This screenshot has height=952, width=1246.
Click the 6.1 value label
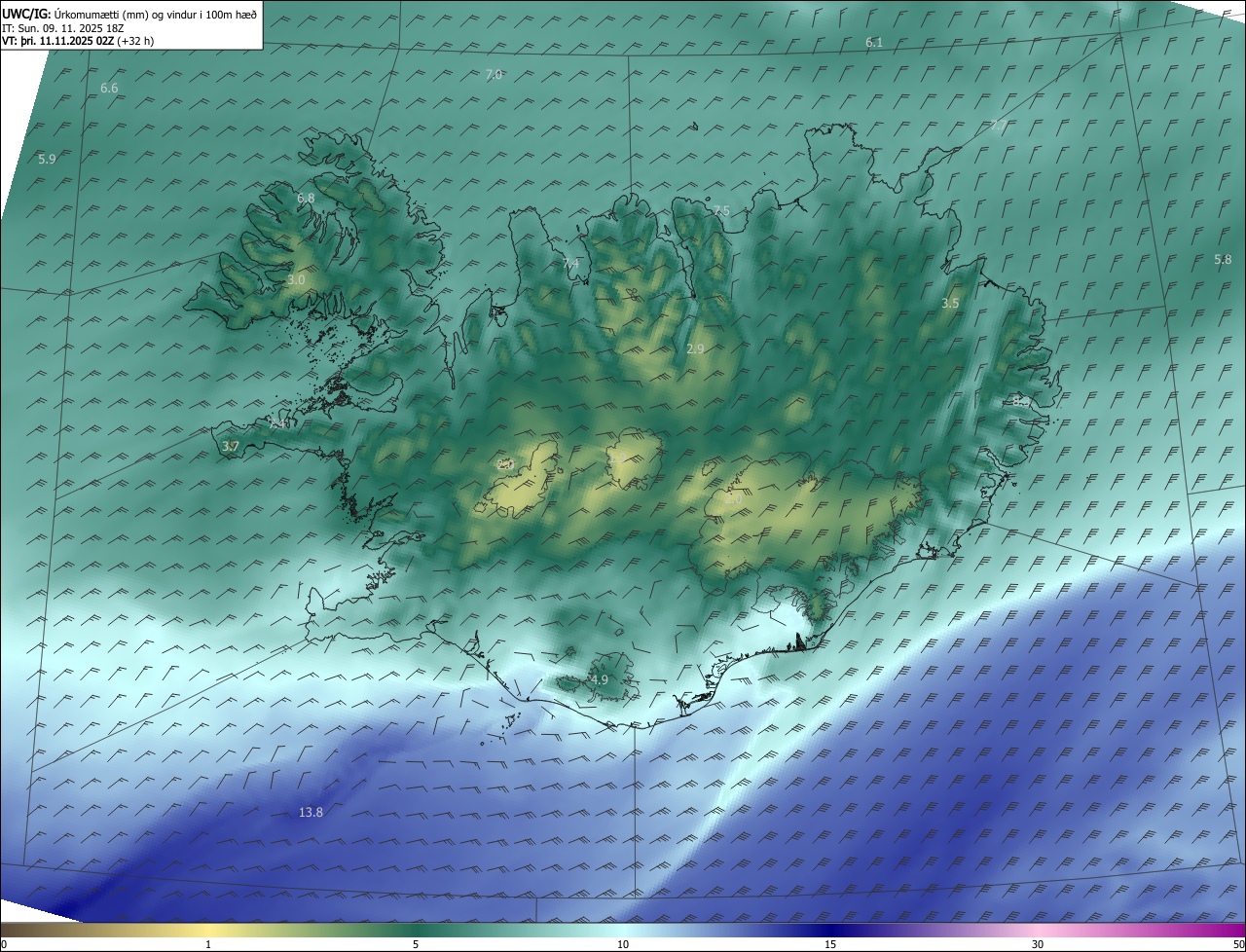[x=874, y=43]
